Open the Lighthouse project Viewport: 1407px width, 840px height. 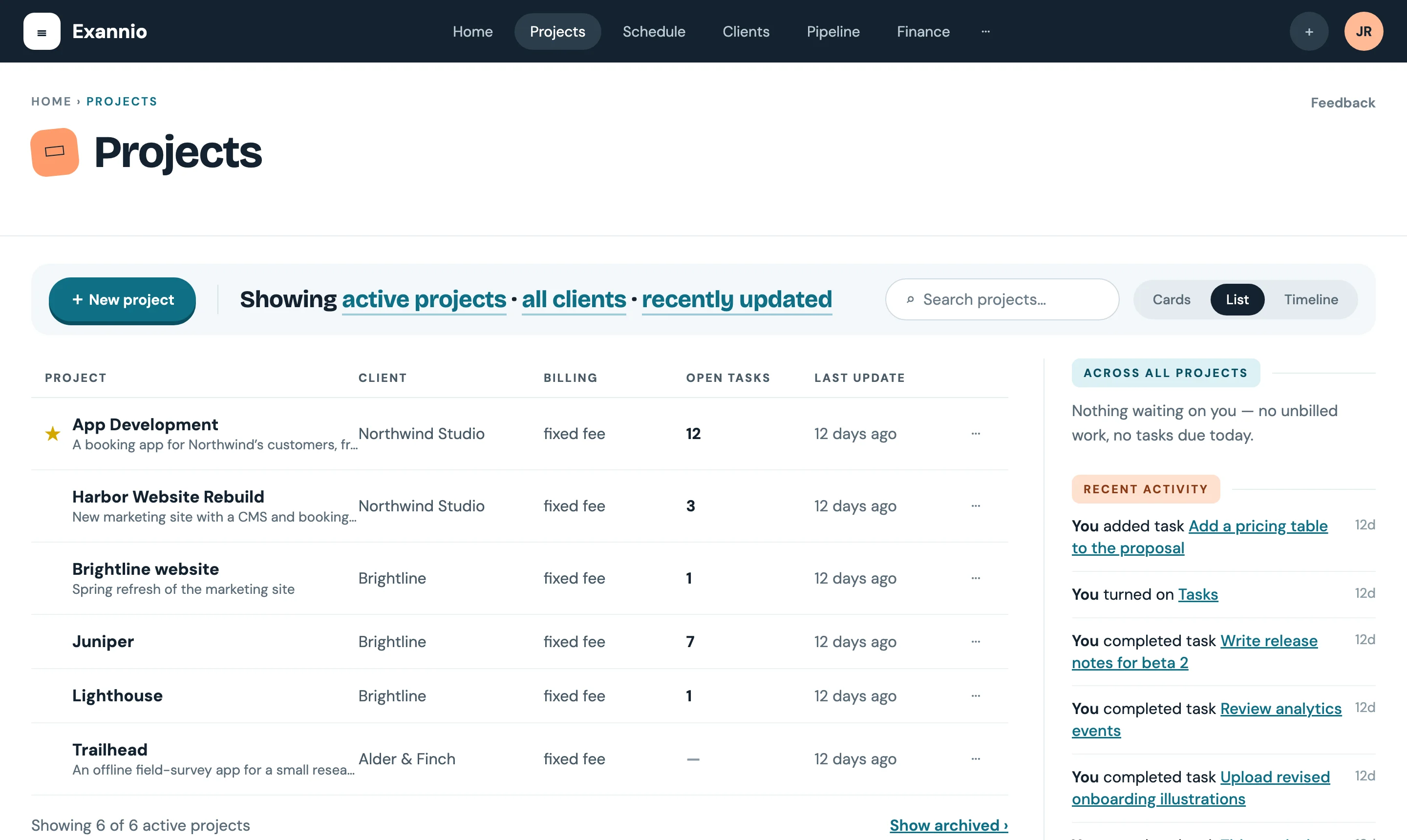(117, 695)
